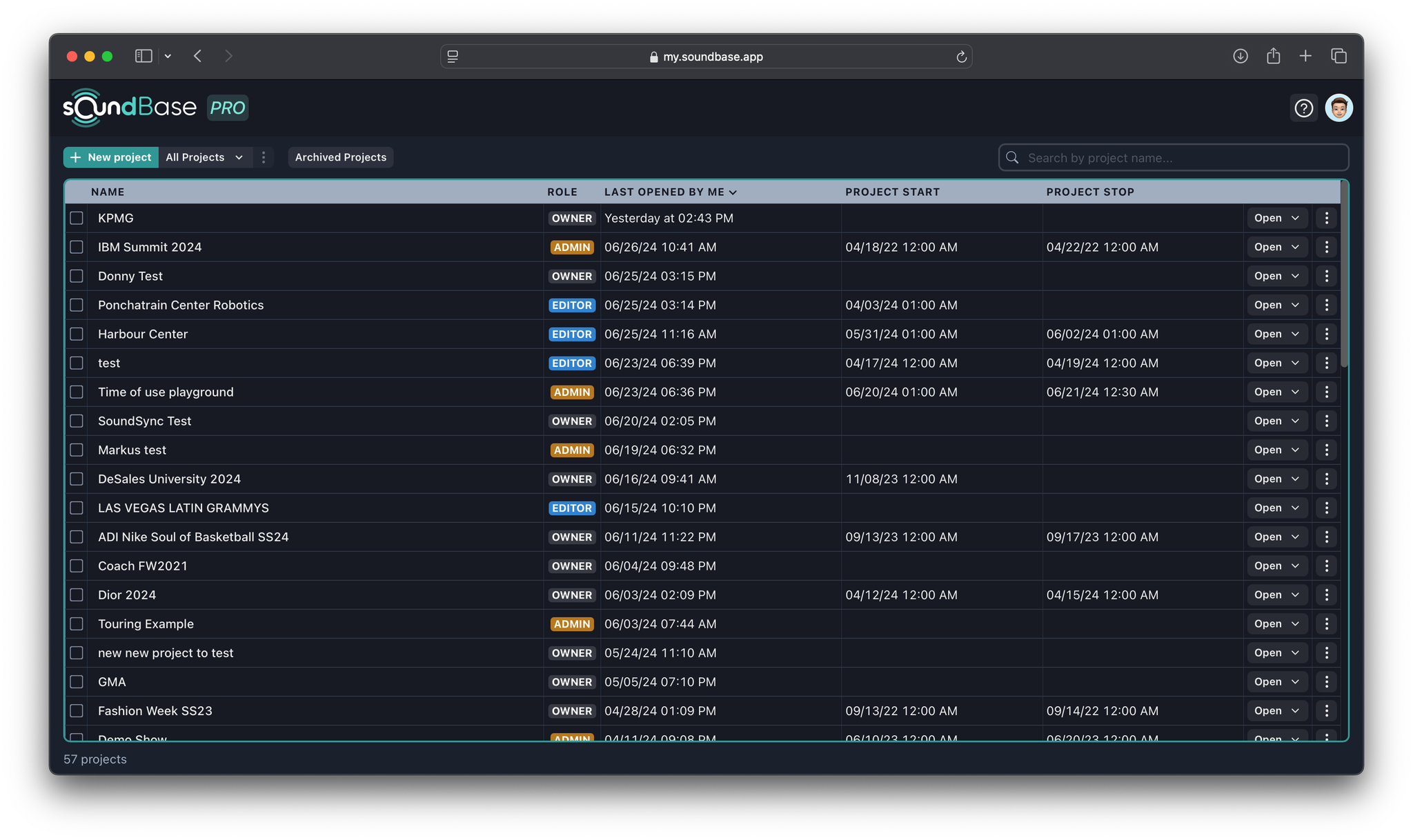Screen dimensions: 1413x840
Task: Open the kebab menu for Touring Example
Action: [1326, 623]
